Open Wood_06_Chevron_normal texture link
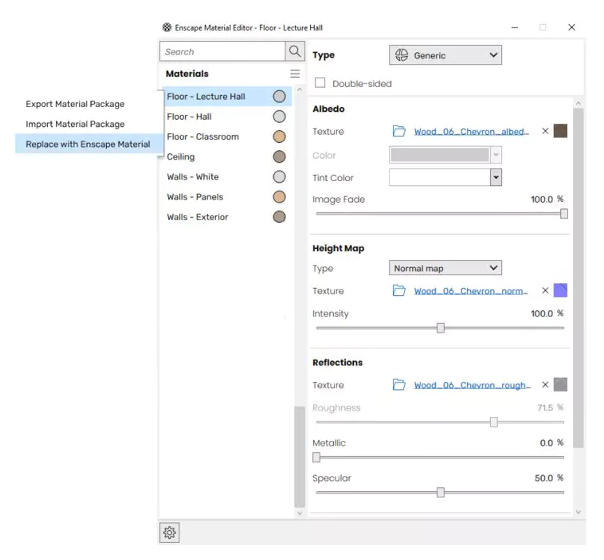Screen dimensions: 604x560 click(471, 291)
